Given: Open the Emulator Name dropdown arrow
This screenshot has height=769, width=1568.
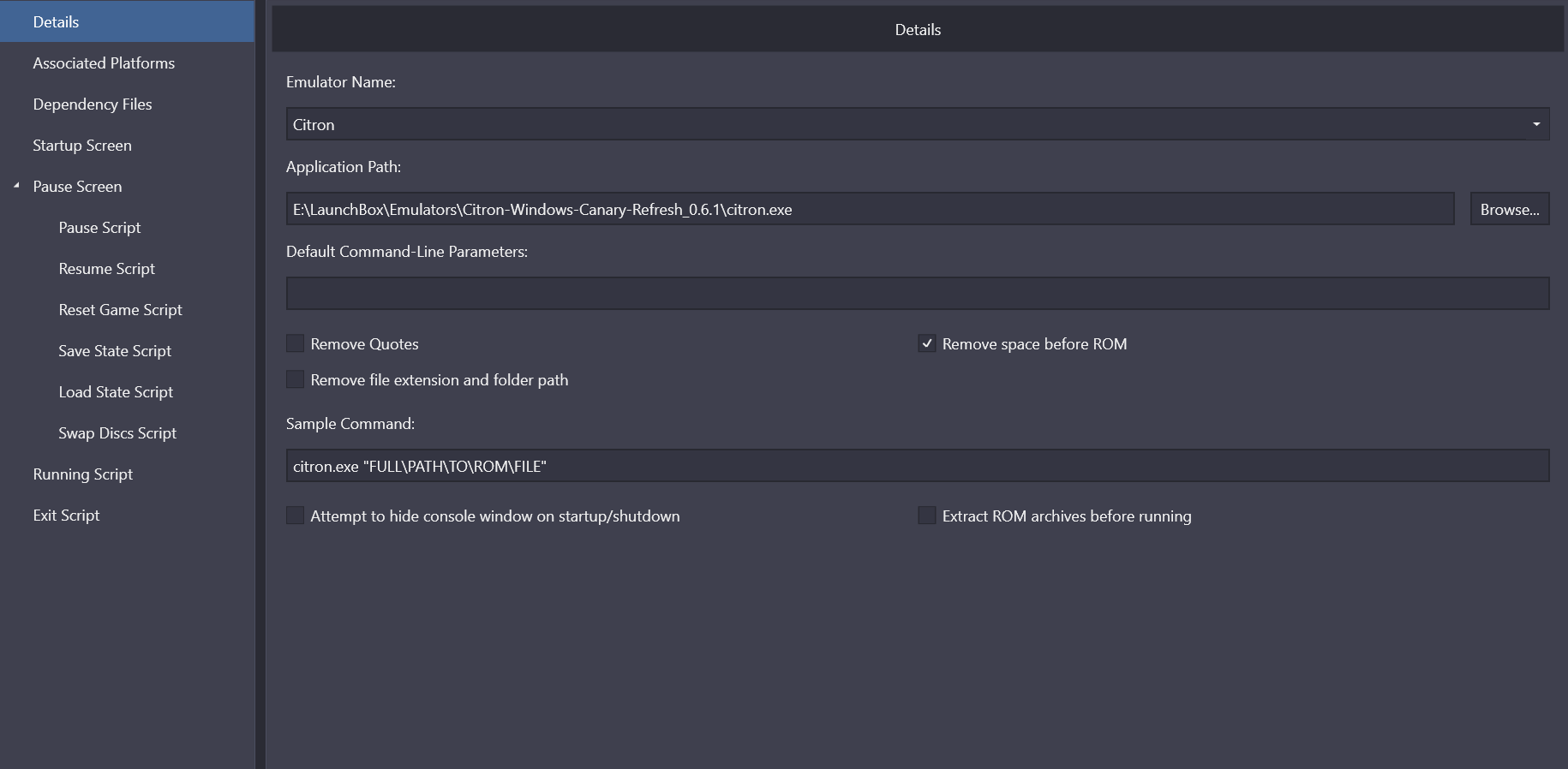Looking at the screenshot, I should point(1536,124).
